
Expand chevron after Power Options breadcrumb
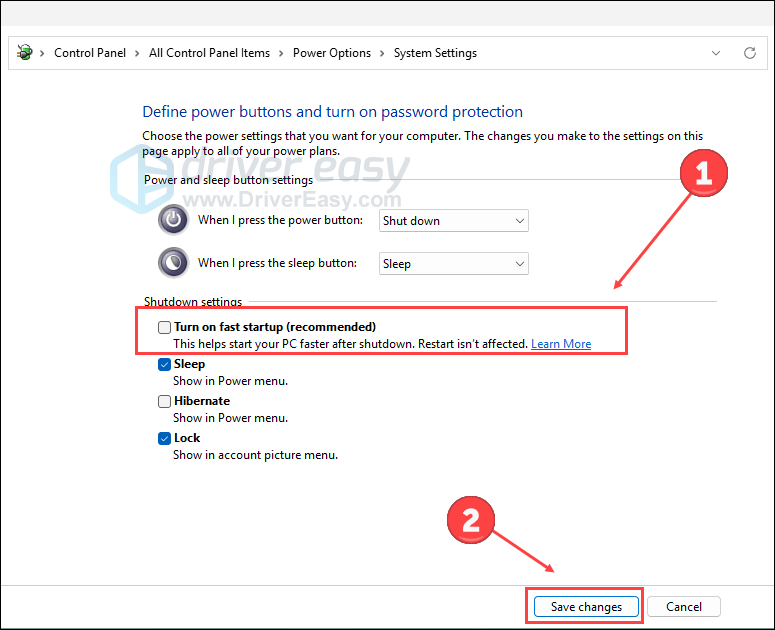click(x=383, y=53)
